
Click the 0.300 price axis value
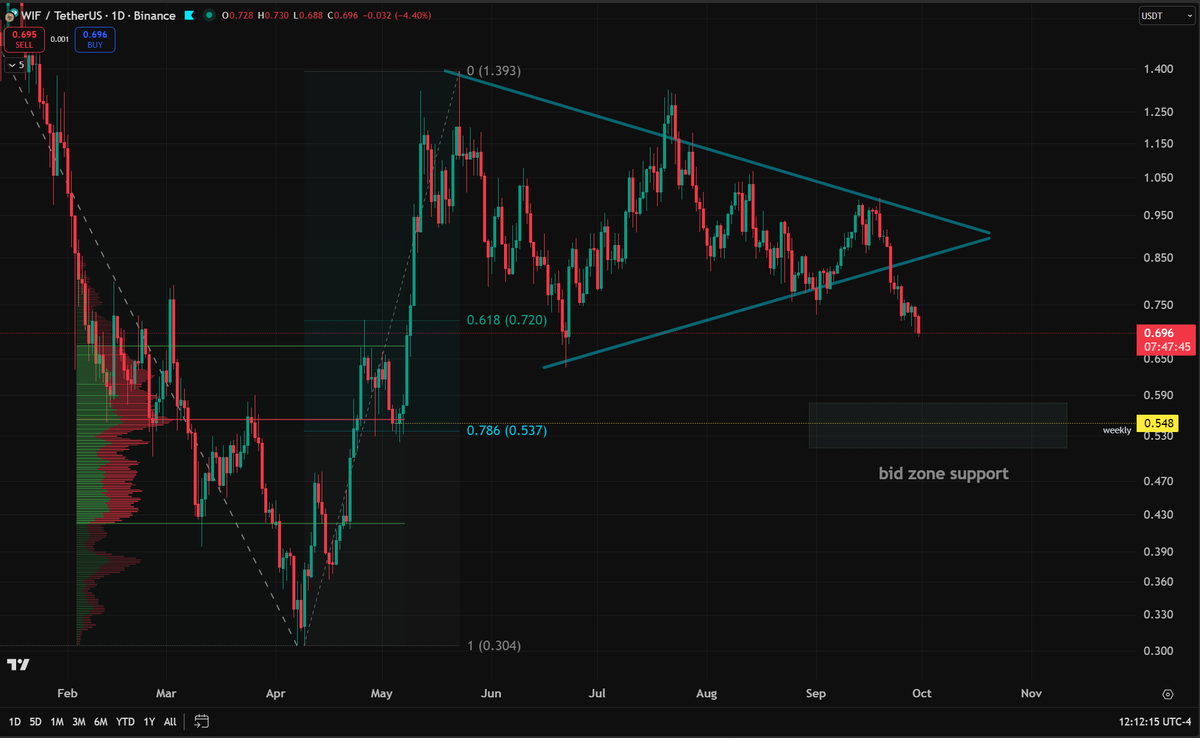(x=1159, y=650)
